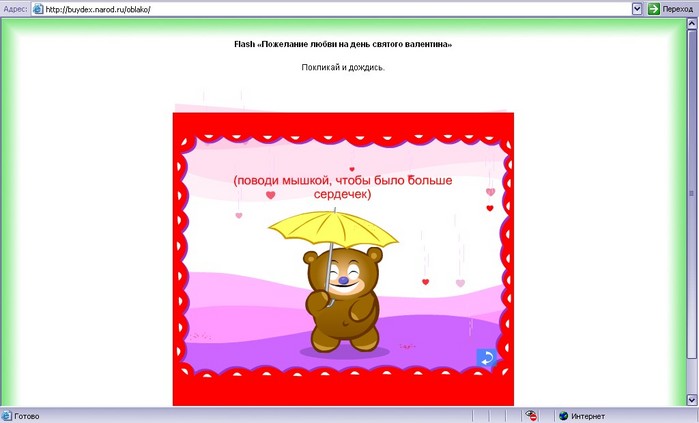
Task: Click the green Go arrow icon
Action: pos(654,9)
